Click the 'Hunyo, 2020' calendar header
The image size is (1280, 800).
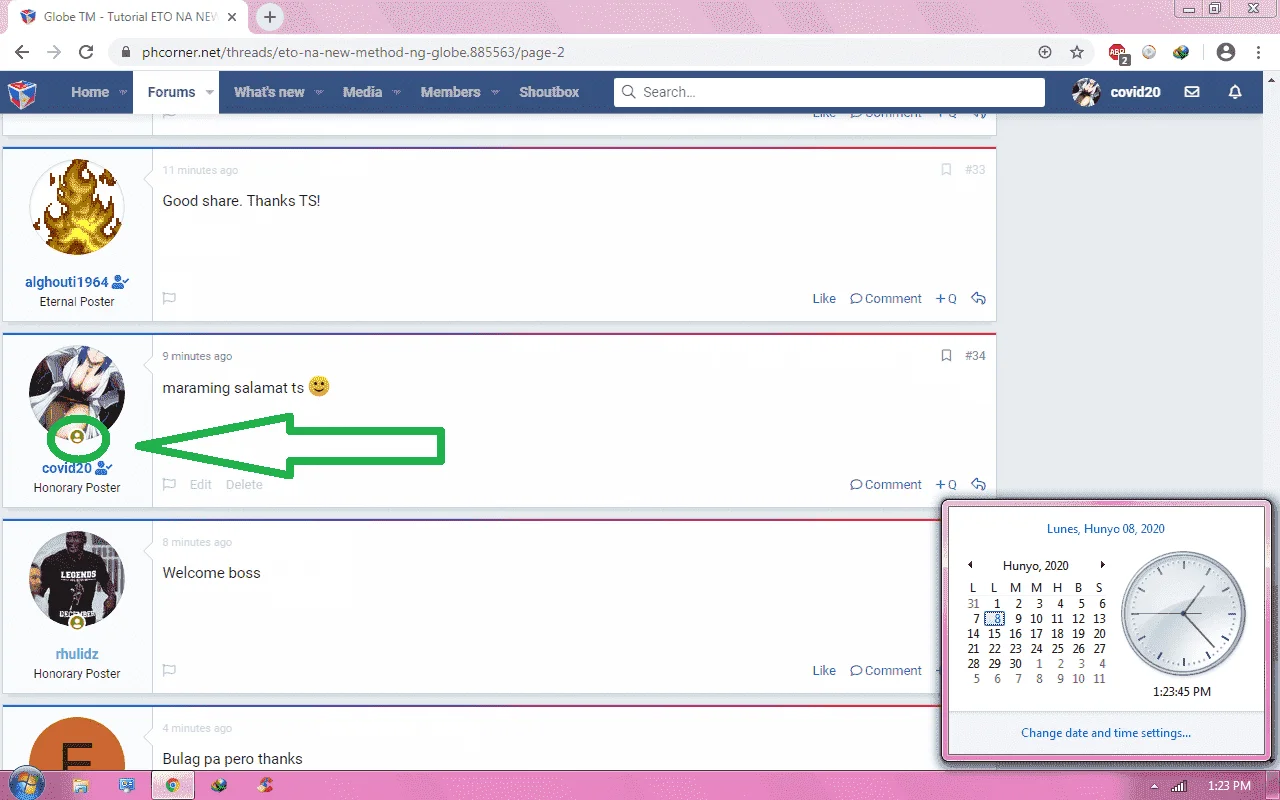coord(1036,565)
